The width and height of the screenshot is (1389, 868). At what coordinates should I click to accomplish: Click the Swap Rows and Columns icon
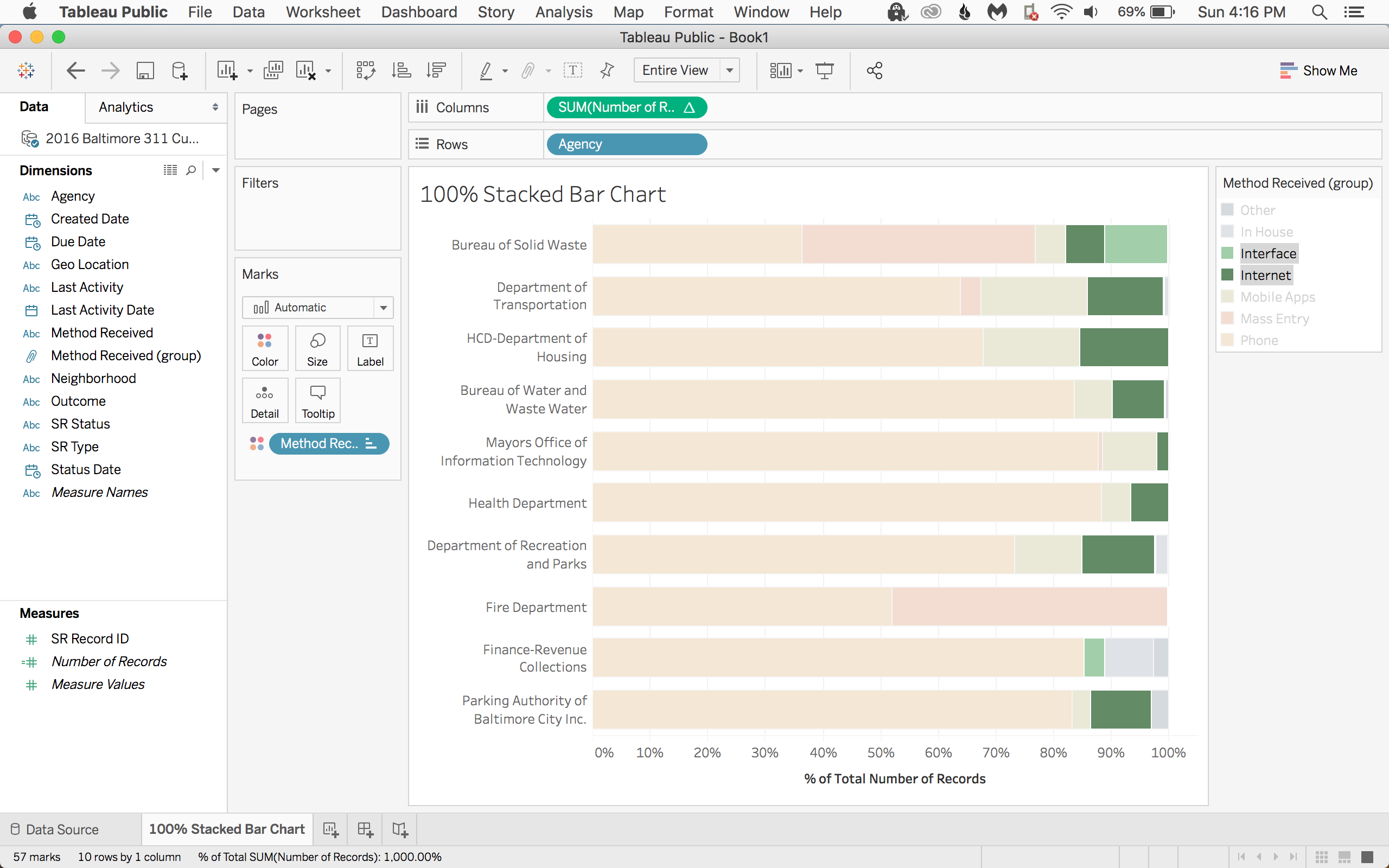pos(366,71)
